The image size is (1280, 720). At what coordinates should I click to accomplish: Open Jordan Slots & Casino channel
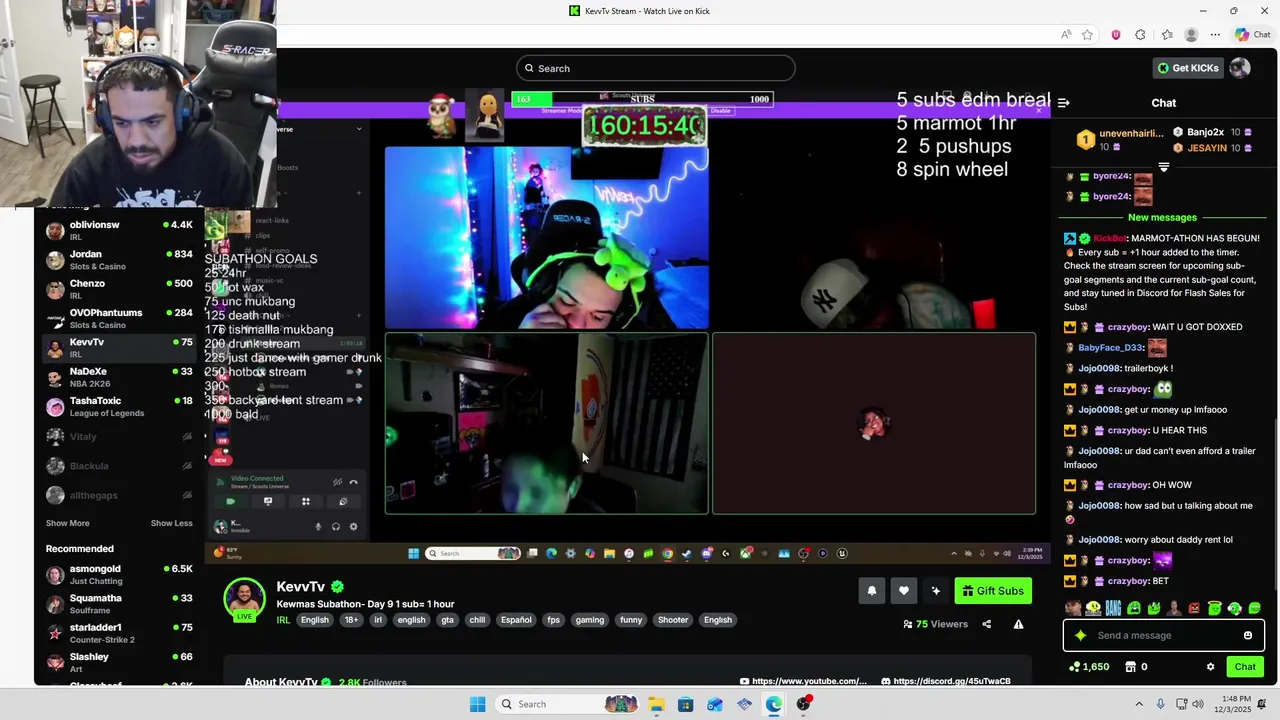pyautogui.click(x=119, y=260)
